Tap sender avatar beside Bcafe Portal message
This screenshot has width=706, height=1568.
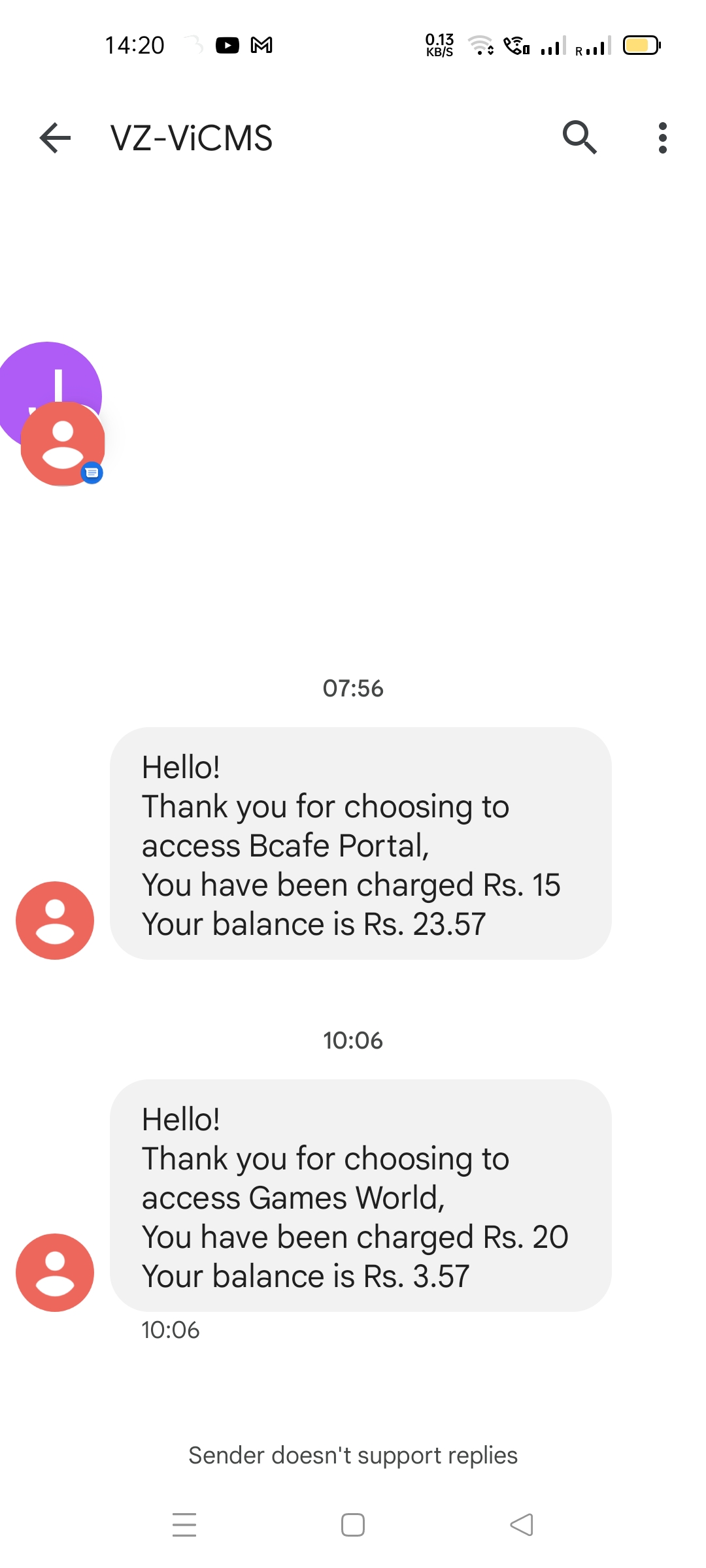point(55,920)
